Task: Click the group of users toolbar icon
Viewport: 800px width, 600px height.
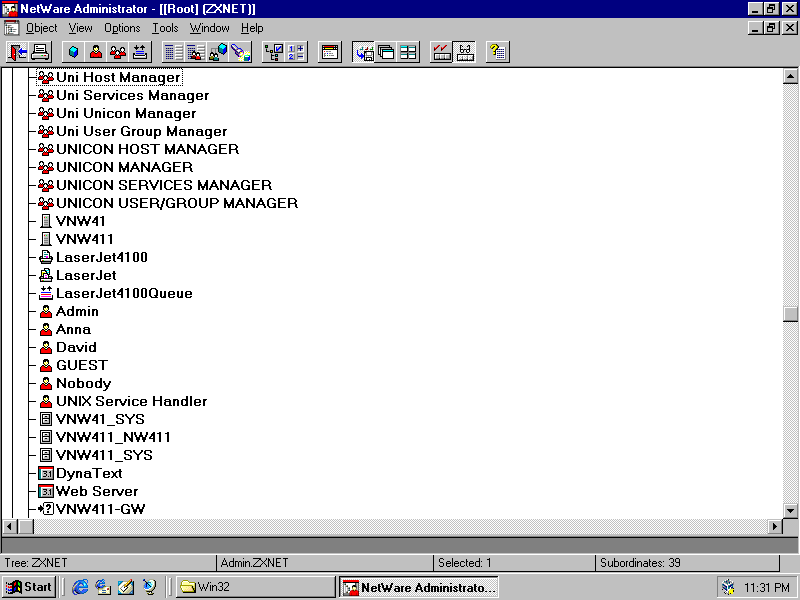Action: [117, 52]
